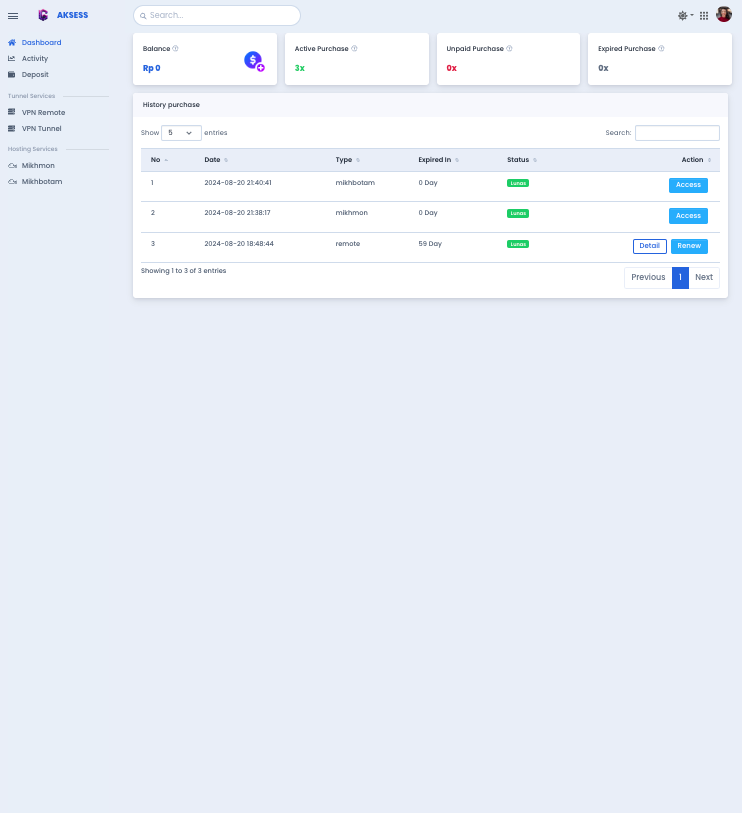Click the Expired Purchase info icon

661,48
